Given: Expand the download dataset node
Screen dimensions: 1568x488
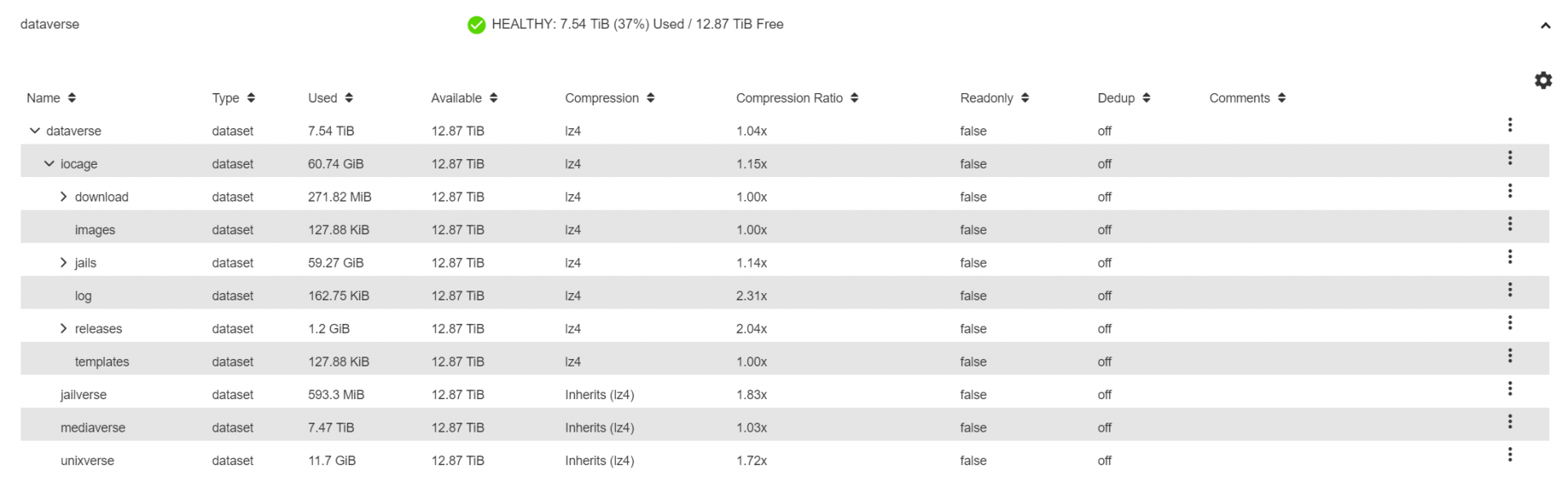Looking at the screenshot, I should (64, 197).
